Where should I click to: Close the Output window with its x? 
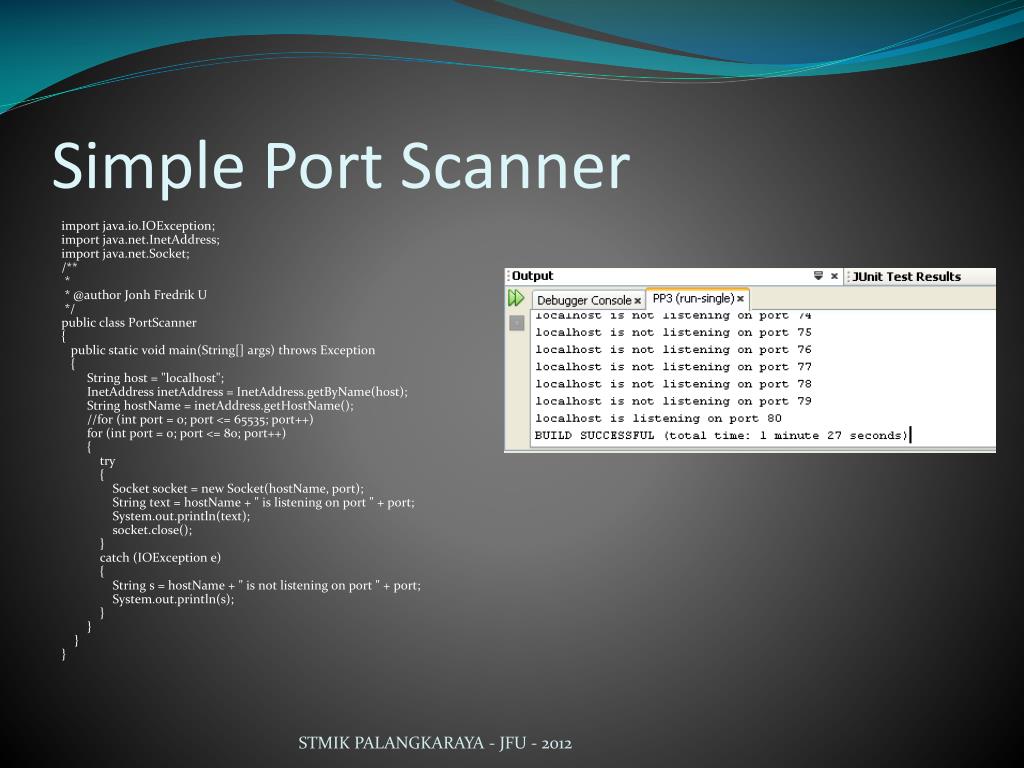pos(834,276)
